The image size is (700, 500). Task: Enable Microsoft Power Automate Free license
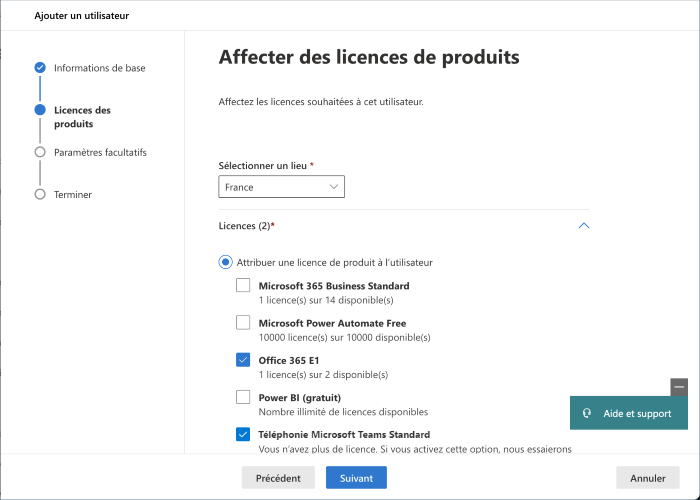[243, 322]
